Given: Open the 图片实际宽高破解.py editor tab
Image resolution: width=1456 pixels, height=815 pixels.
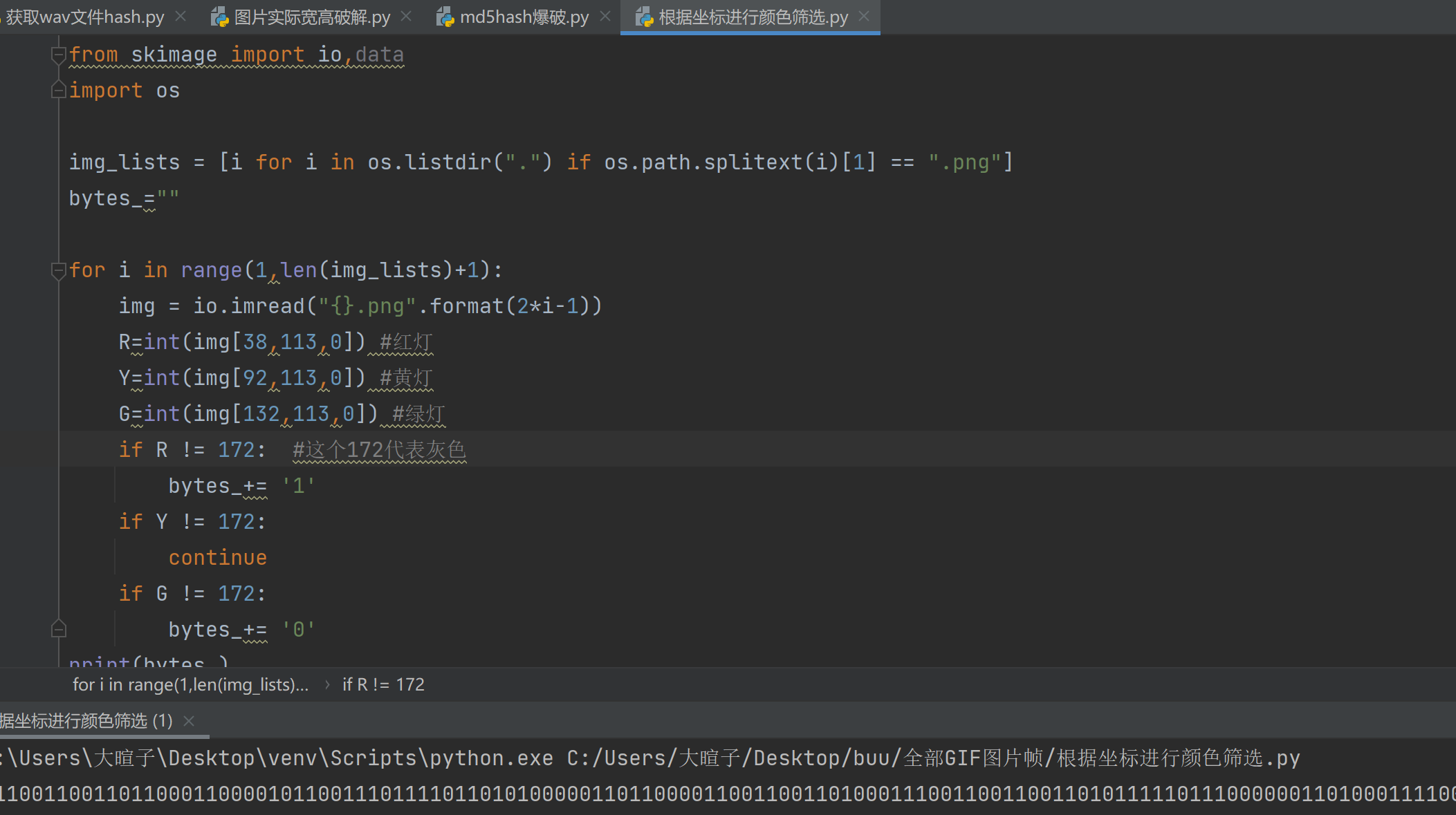Looking at the screenshot, I should coord(311,17).
